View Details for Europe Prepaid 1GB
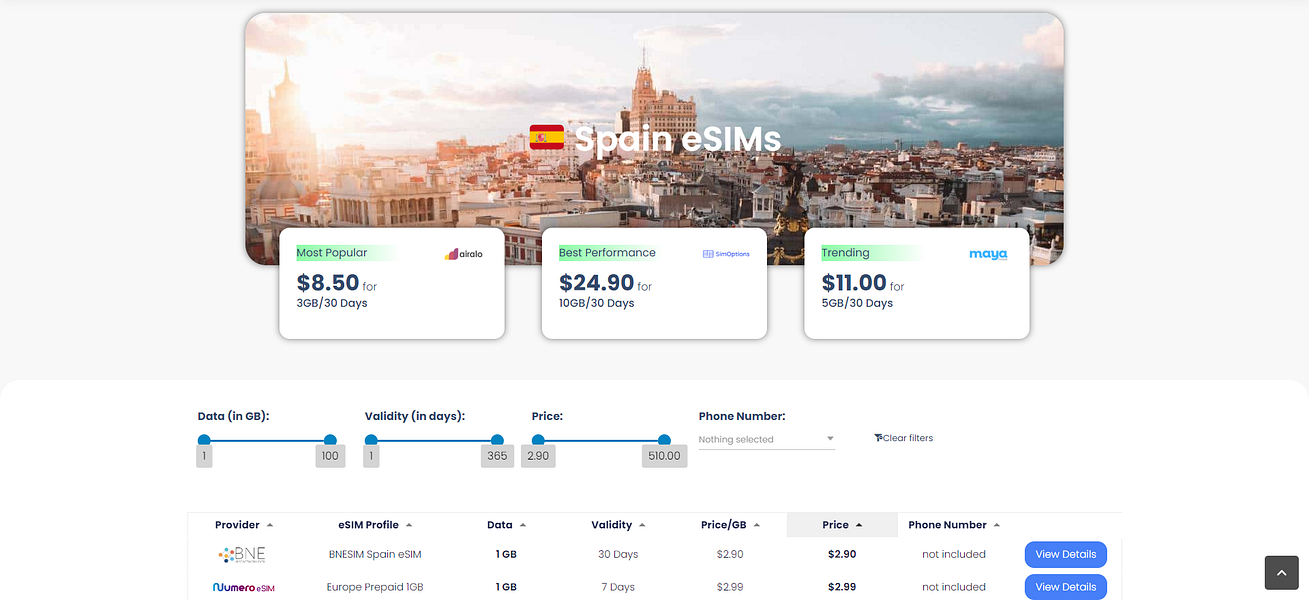The width and height of the screenshot is (1309, 600). (x=1066, y=587)
